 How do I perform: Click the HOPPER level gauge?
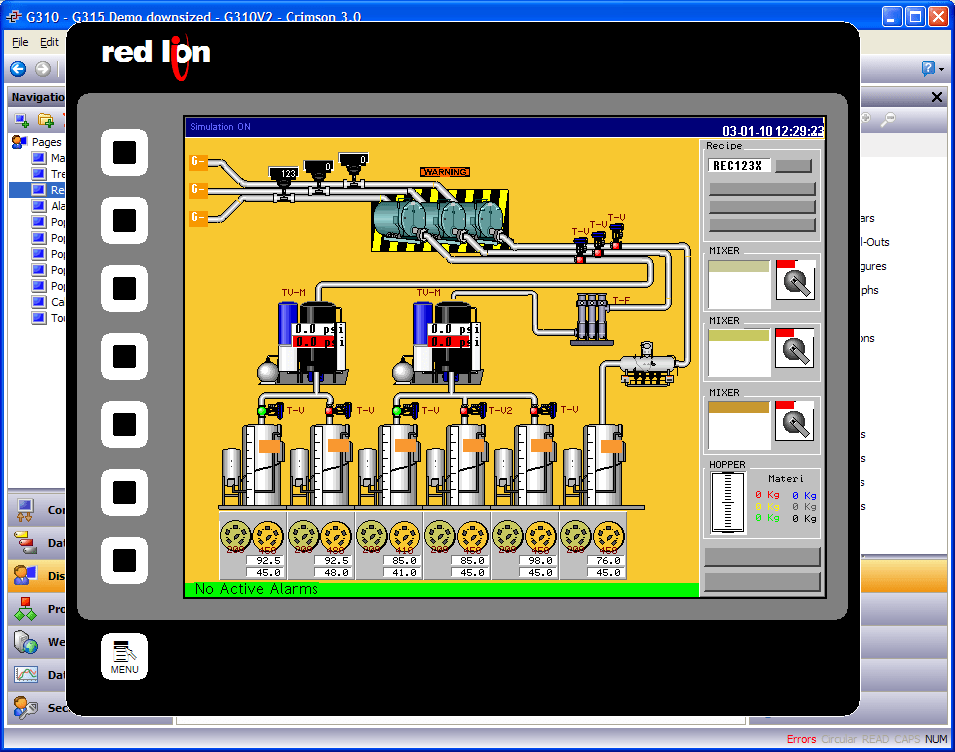point(727,502)
